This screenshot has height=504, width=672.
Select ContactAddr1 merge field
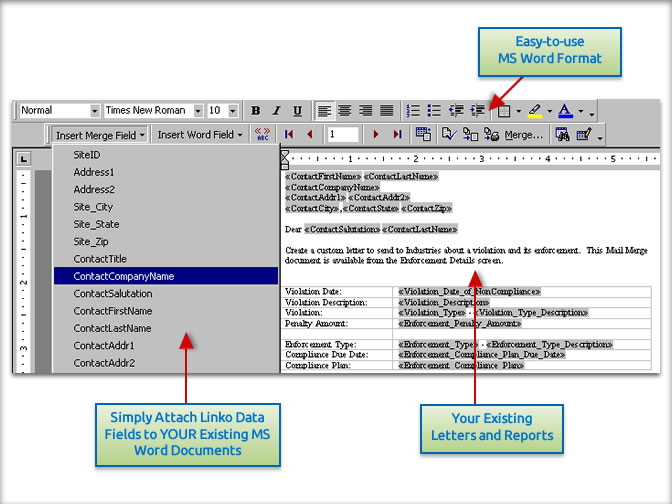166,345
